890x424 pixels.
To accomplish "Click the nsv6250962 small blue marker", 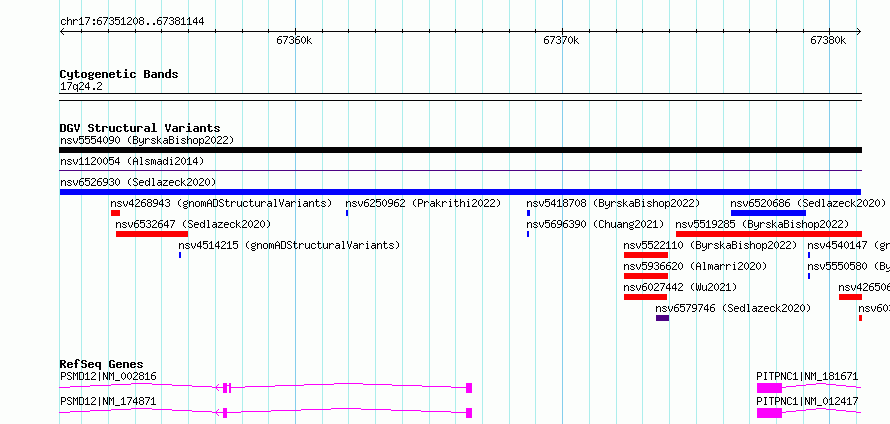I will pyautogui.click(x=347, y=213).
